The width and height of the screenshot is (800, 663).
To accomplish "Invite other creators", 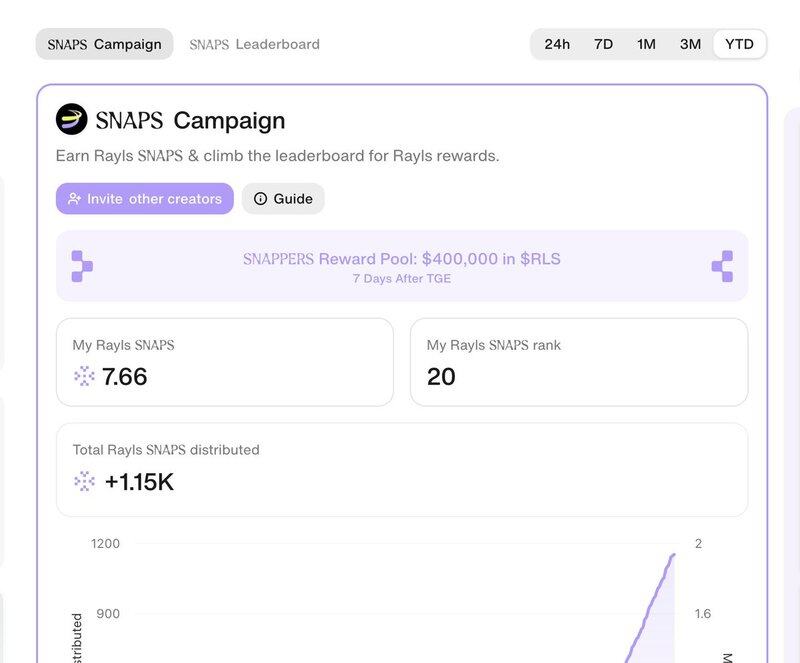I will click(x=145, y=199).
